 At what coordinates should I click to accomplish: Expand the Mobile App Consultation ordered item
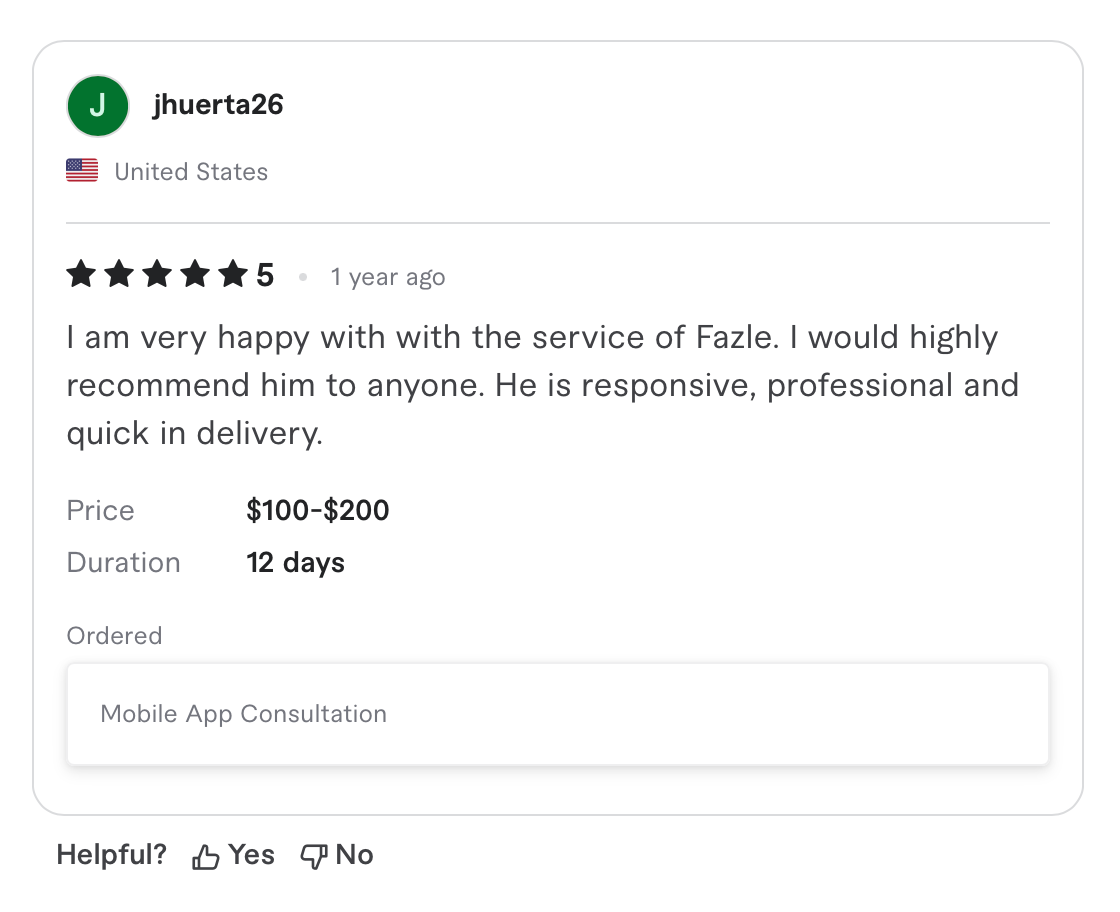pos(557,713)
